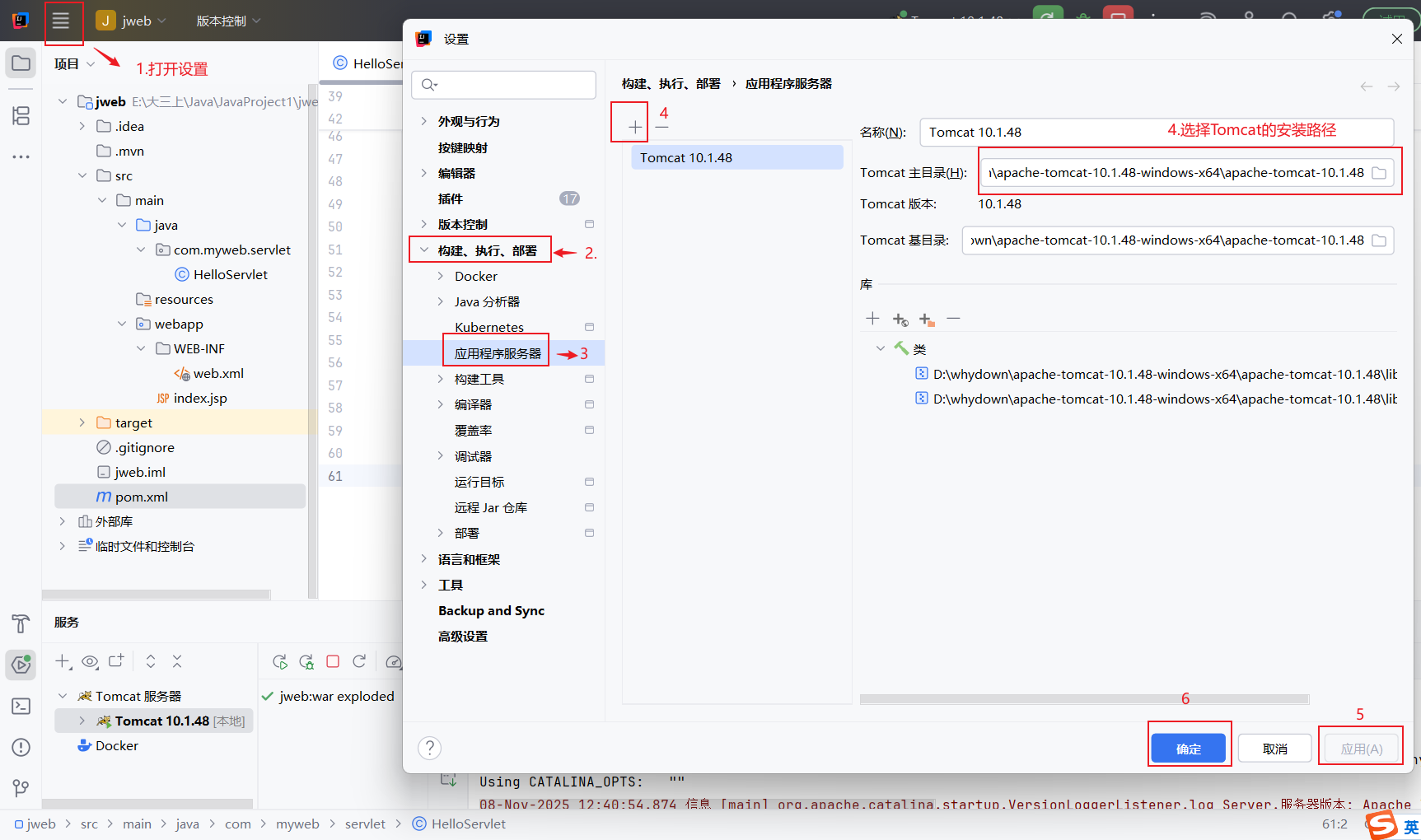This screenshot has width=1421, height=840.
Task: Open the Problems tool window icon
Action: click(21, 747)
